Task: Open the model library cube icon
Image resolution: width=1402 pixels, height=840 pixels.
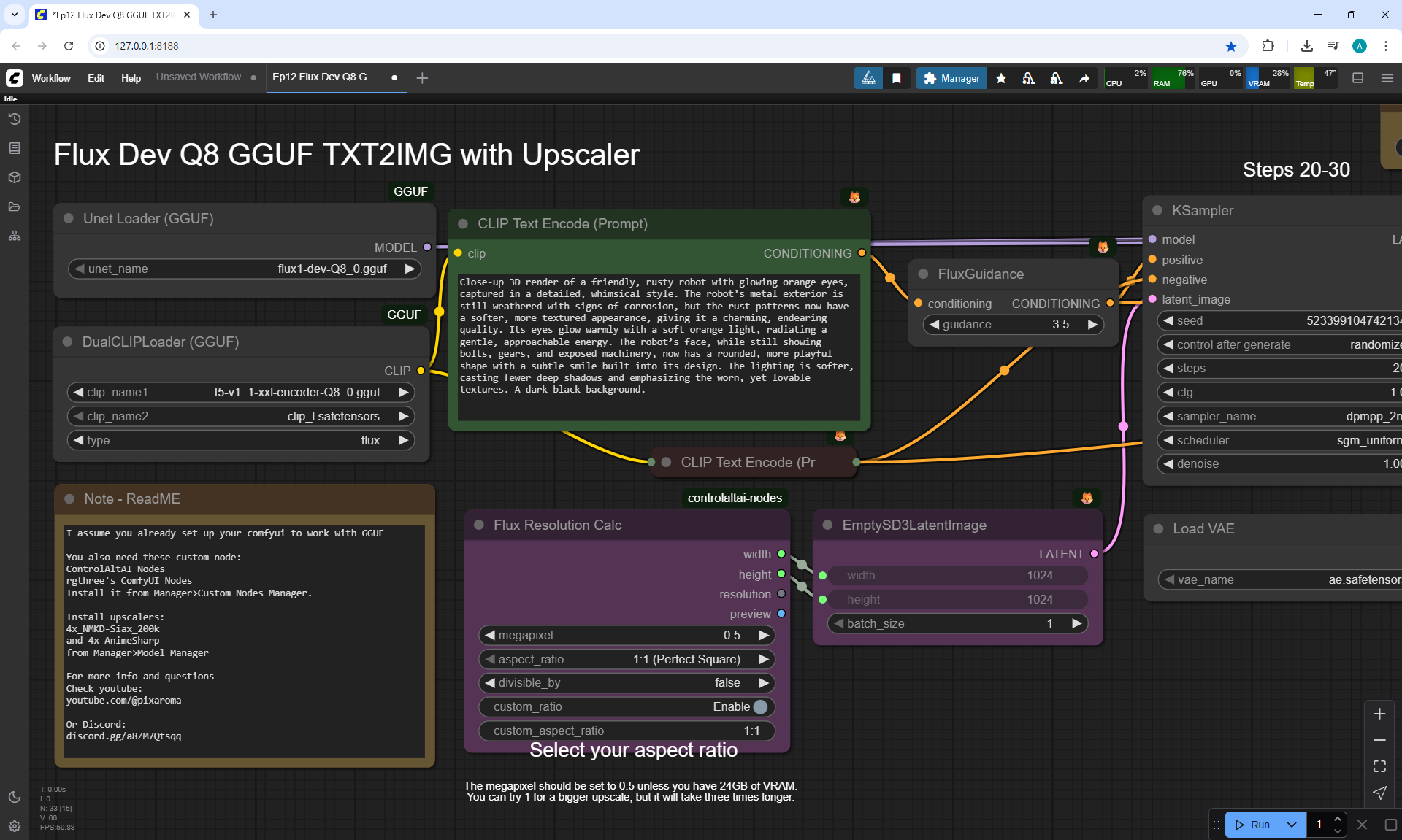Action: click(15, 177)
